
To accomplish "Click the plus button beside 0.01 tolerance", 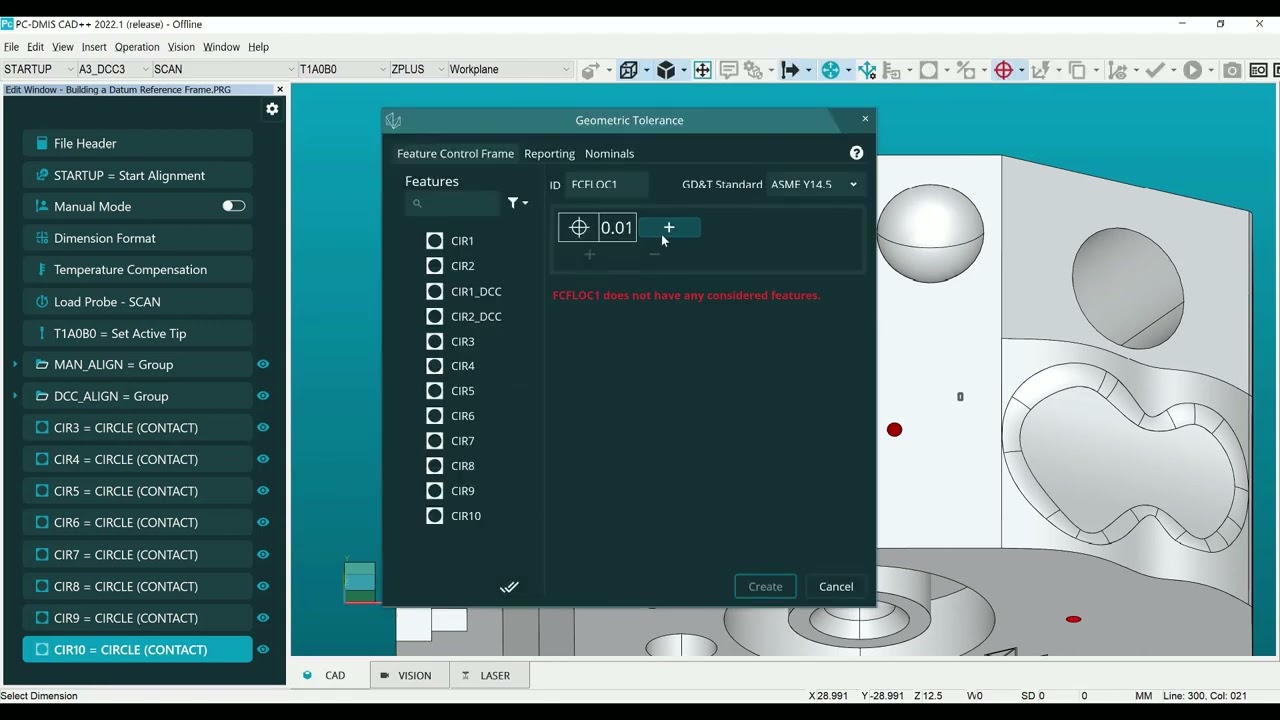I will [669, 228].
